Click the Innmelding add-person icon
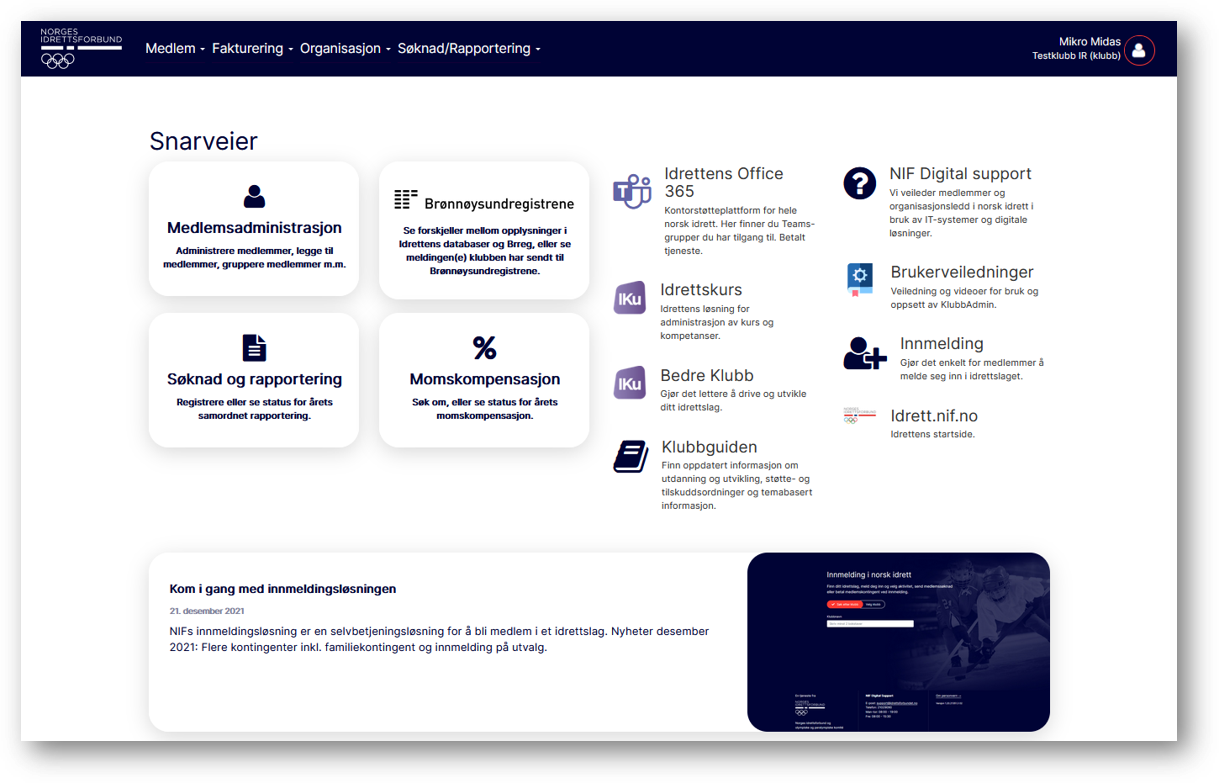This screenshot has height=783, width=1219. (x=864, y=353)
